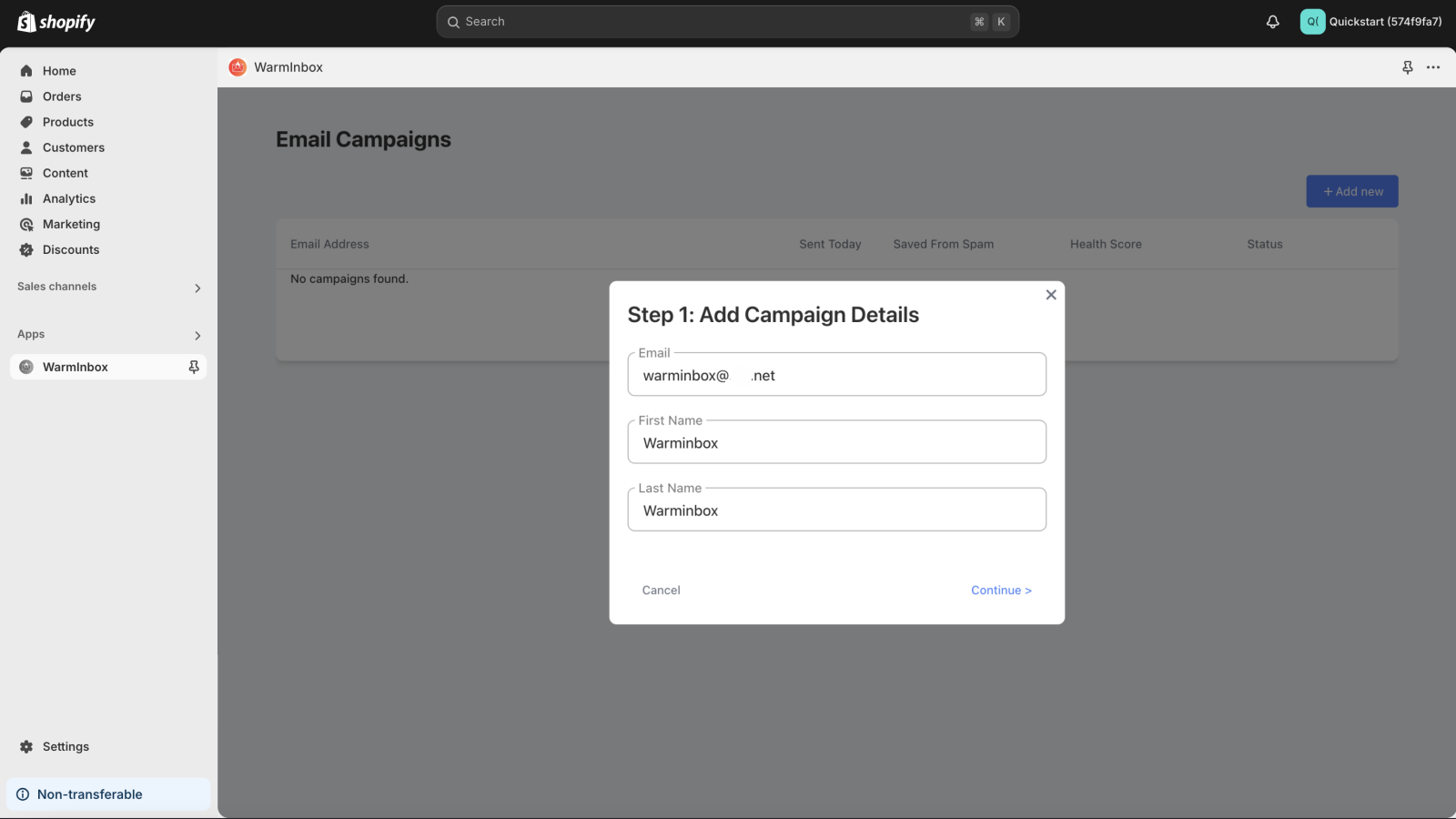The width and height of the screenshot is (1456, 819).
Task: Click the Continue link in the dialog
Action: point(1001,590)
